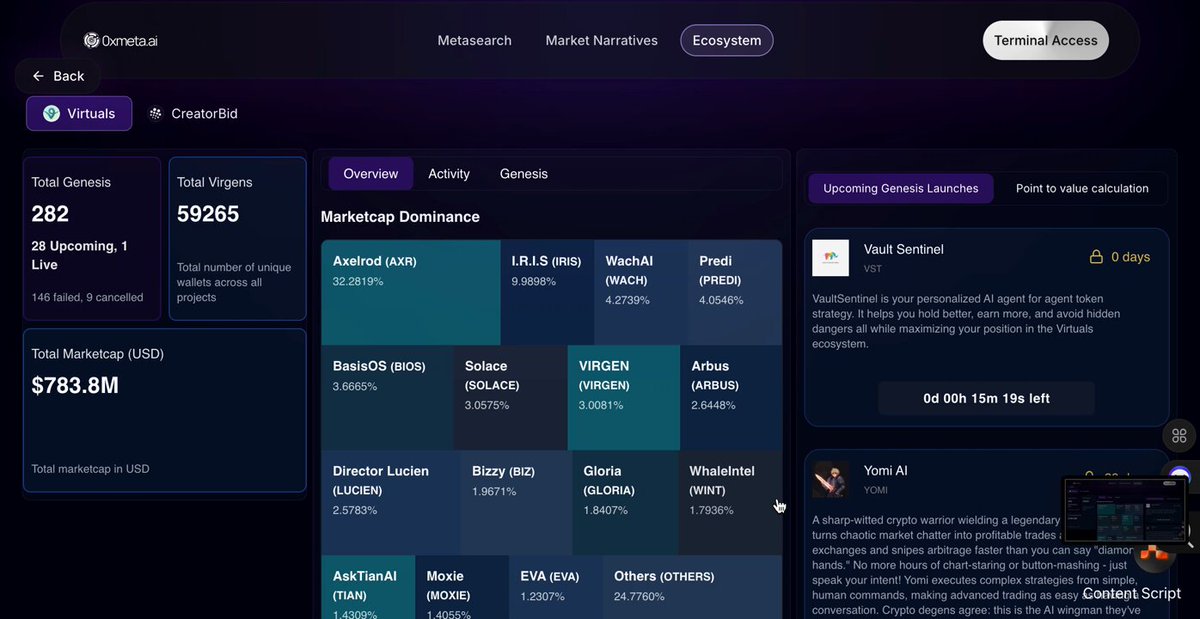Open the four-circles floating widget icon

(x=1179, y=435)
